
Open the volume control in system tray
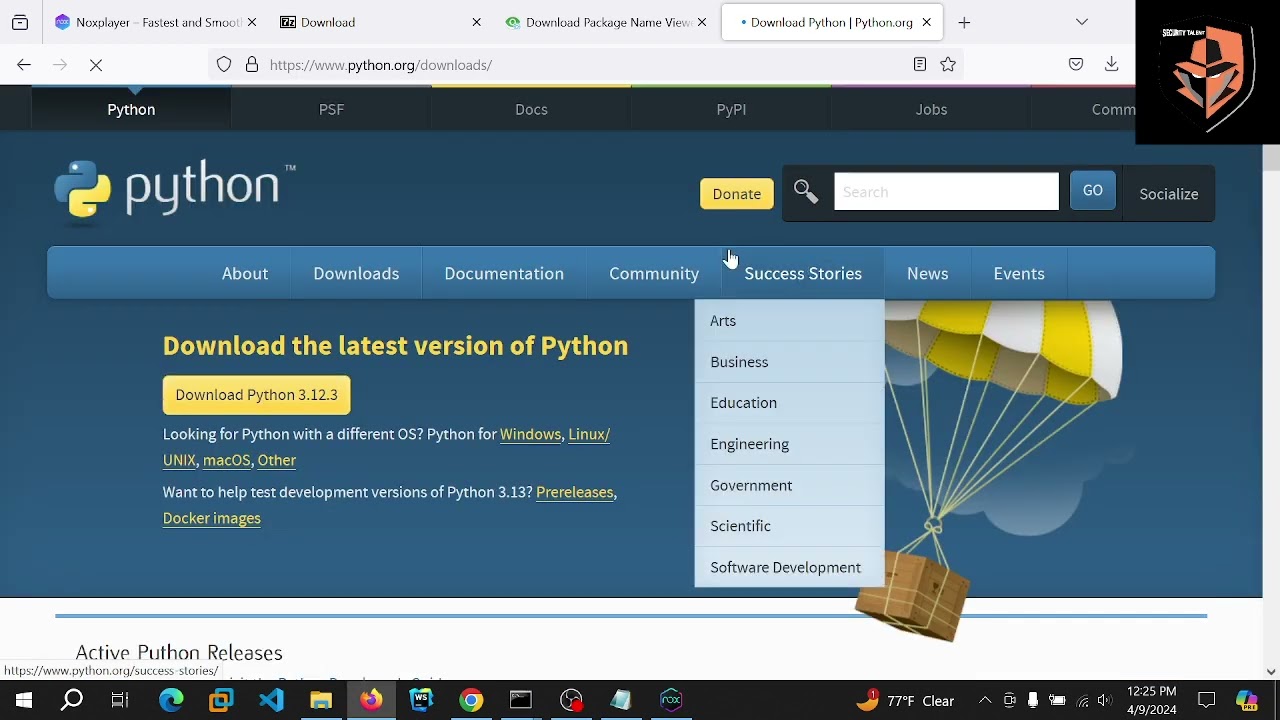pos(1104,700)
